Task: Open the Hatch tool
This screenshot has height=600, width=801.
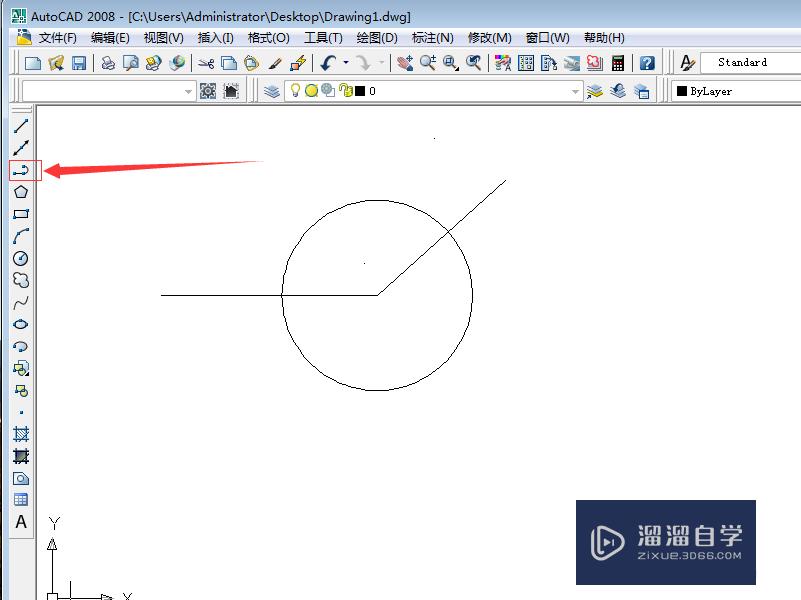Action: click(x=22, y=435)
